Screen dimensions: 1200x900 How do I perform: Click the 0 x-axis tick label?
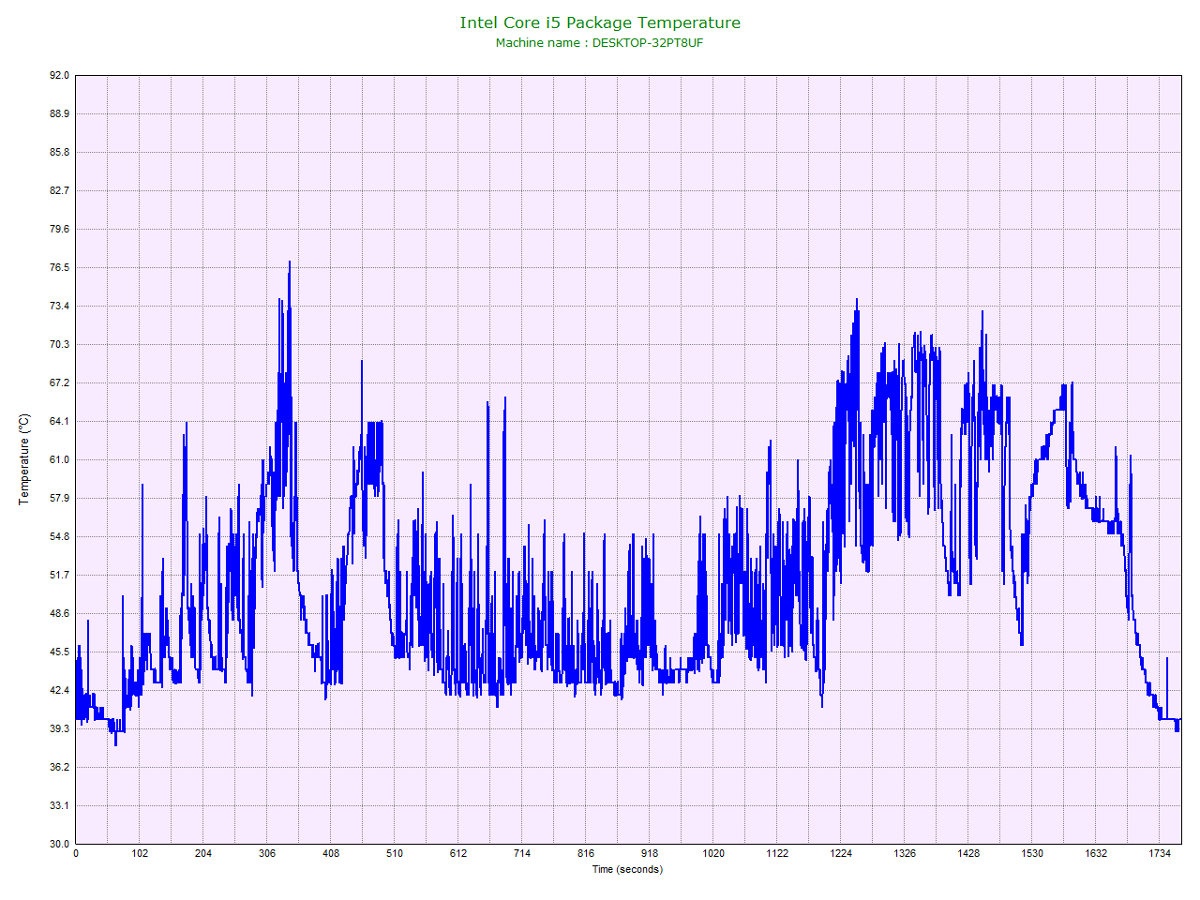click(76, 854)
